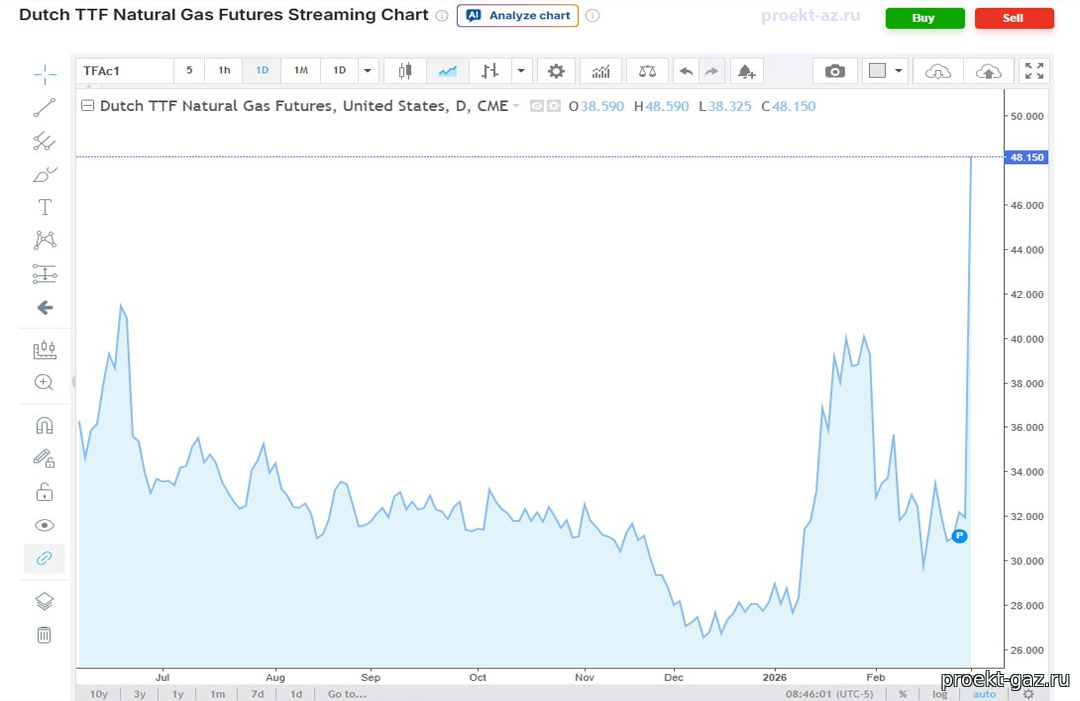This screenshot has height=701, width=1080.
Task: Select the text annotation tool
Action: (x=44, y=207)
